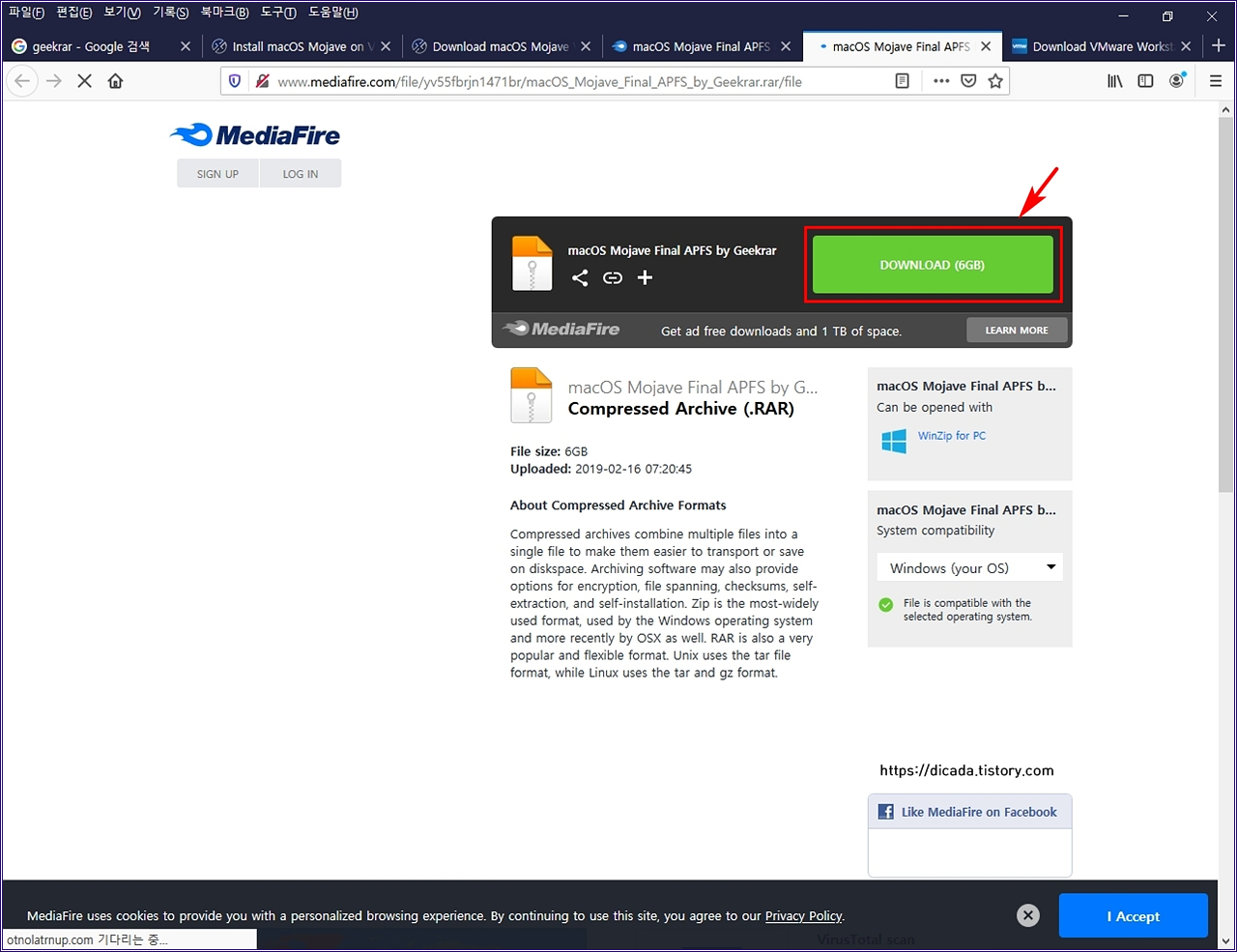This screenshot has height=952, width=1237.
Task: Click the share icon below the file name
Action: (580, 278)
